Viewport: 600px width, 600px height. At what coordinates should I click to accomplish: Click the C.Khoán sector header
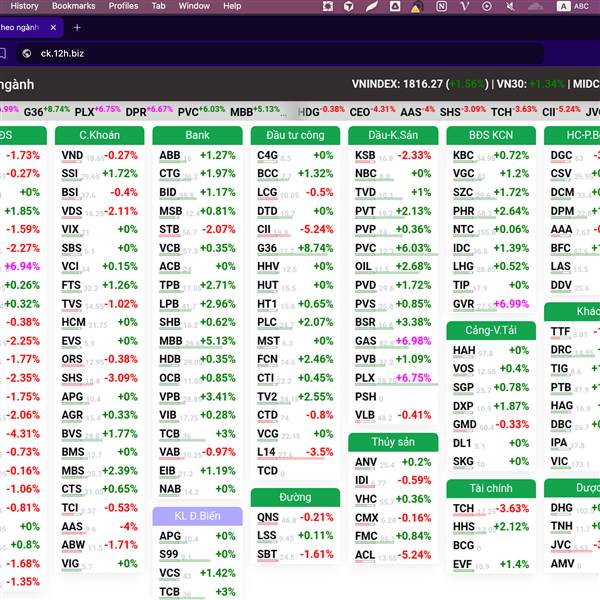[x=99, y=135]
